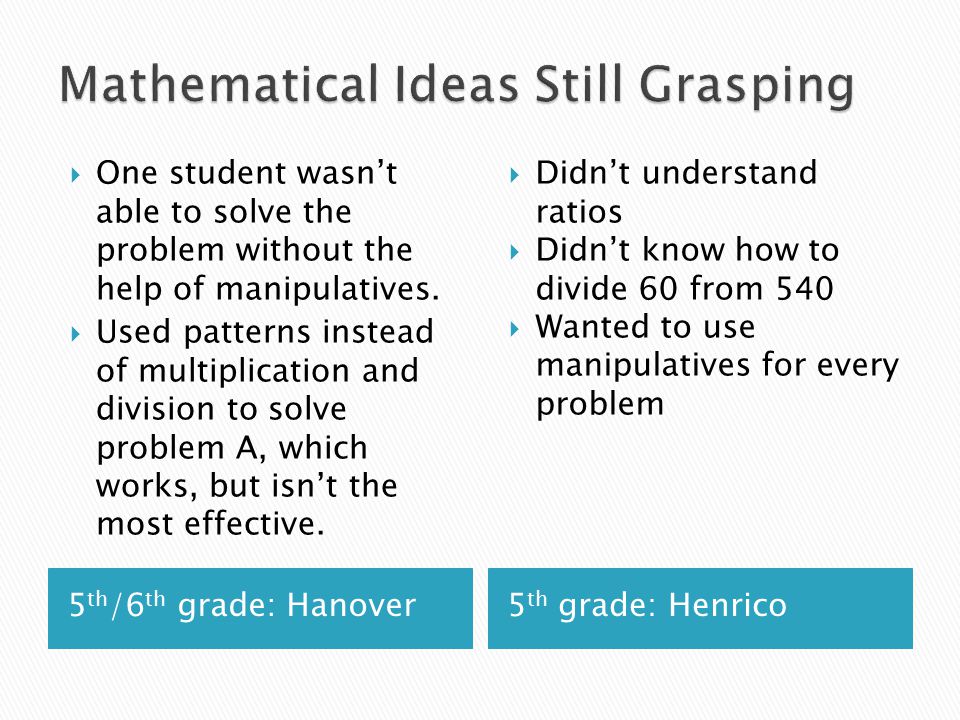Click the arrow bullet before 'Didn't understand ratios'
The width and height of the screenshot is (960, 720).
click(514, 176)
